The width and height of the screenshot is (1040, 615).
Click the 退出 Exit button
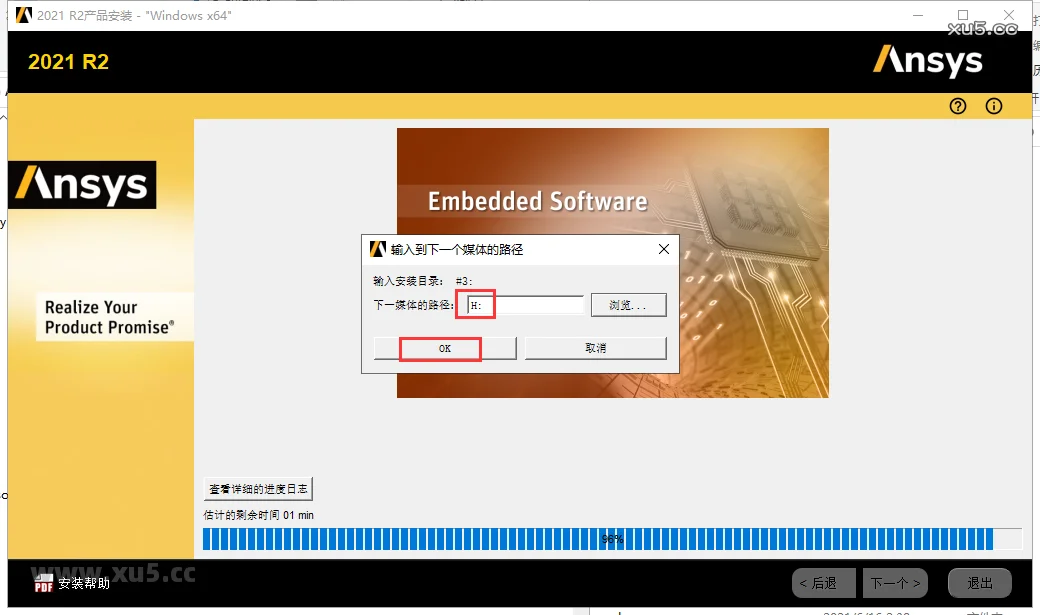pos(979,582)
